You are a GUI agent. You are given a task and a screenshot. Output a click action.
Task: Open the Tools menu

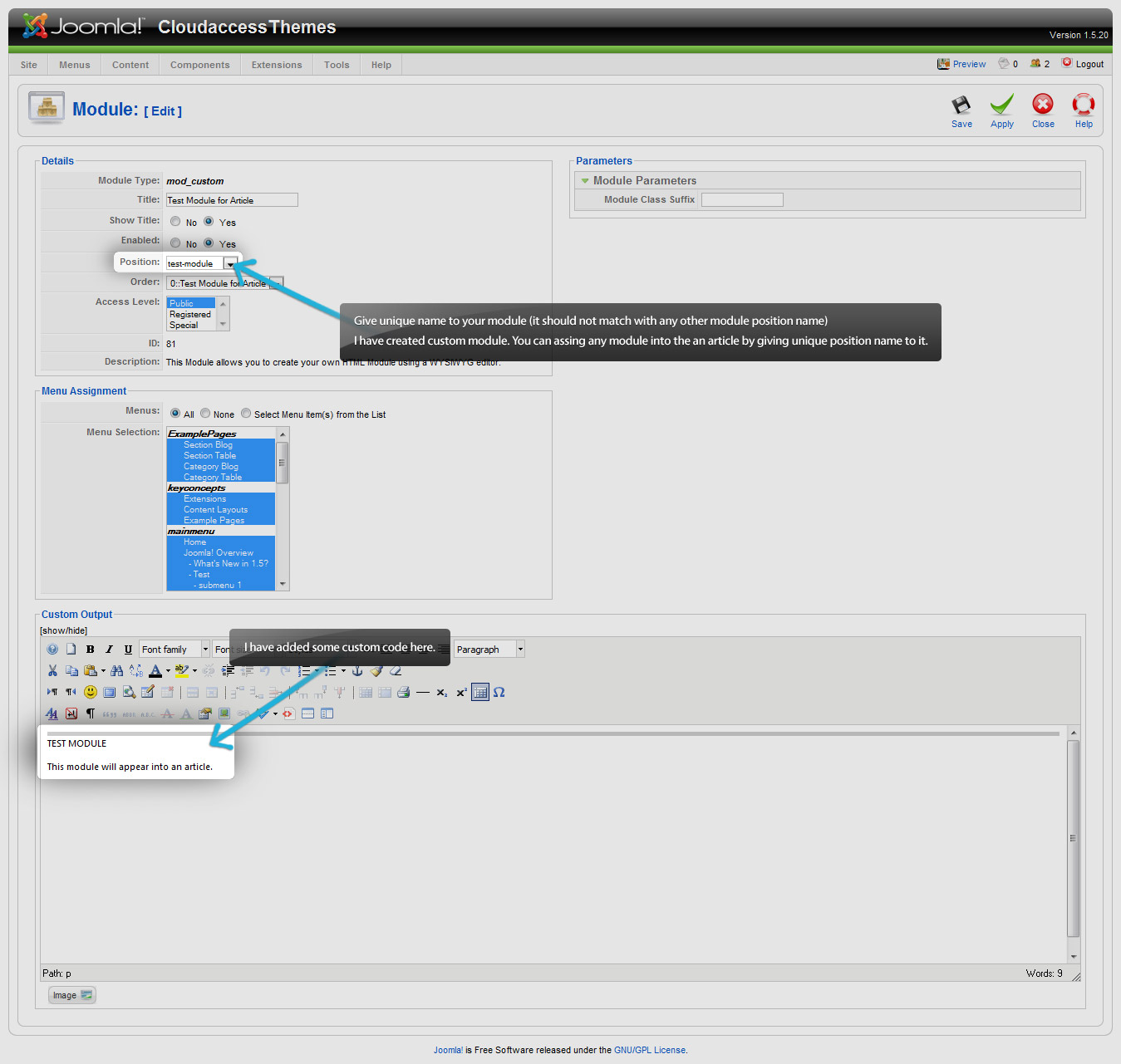(x=337, y=65)
